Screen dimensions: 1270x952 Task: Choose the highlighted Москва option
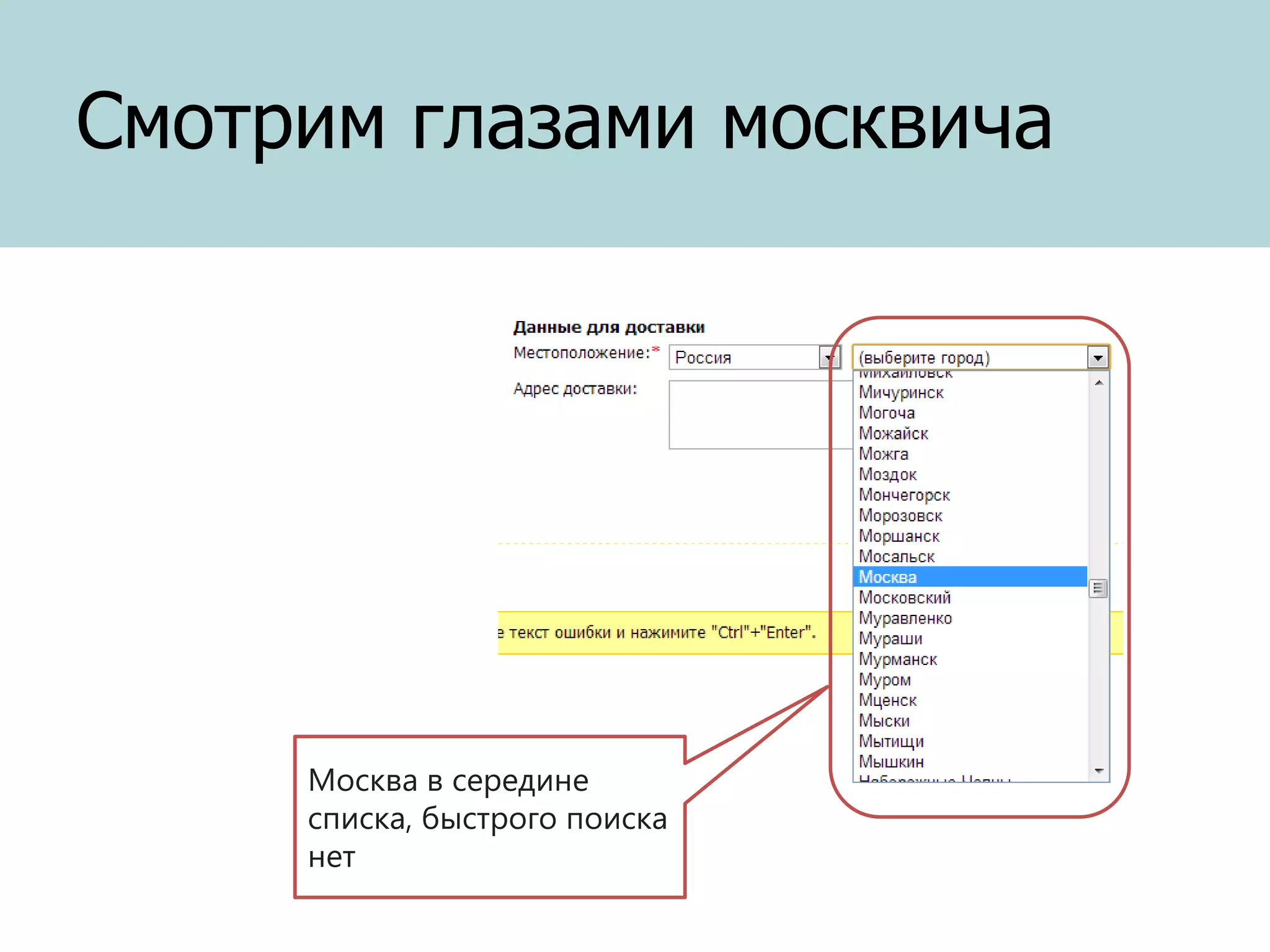pyautogui.click(x=970, y=576)
